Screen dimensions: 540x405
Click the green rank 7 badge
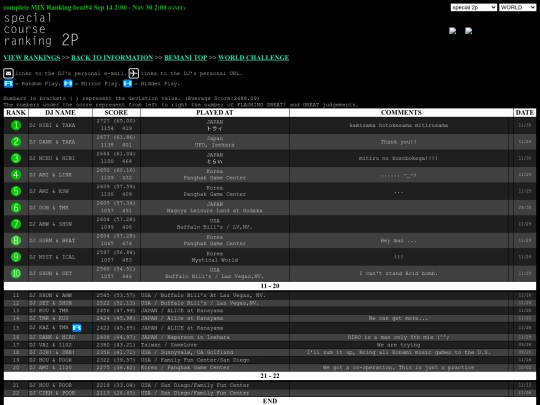pyautogui.click(x=16, y=224)
